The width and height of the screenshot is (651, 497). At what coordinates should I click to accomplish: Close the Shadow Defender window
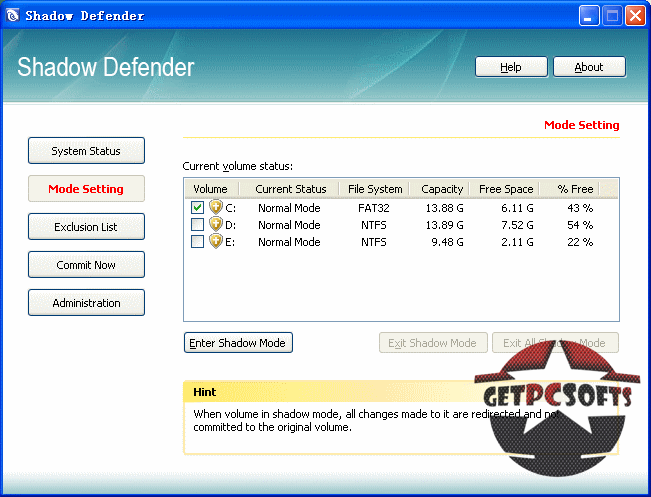point(636,16)
